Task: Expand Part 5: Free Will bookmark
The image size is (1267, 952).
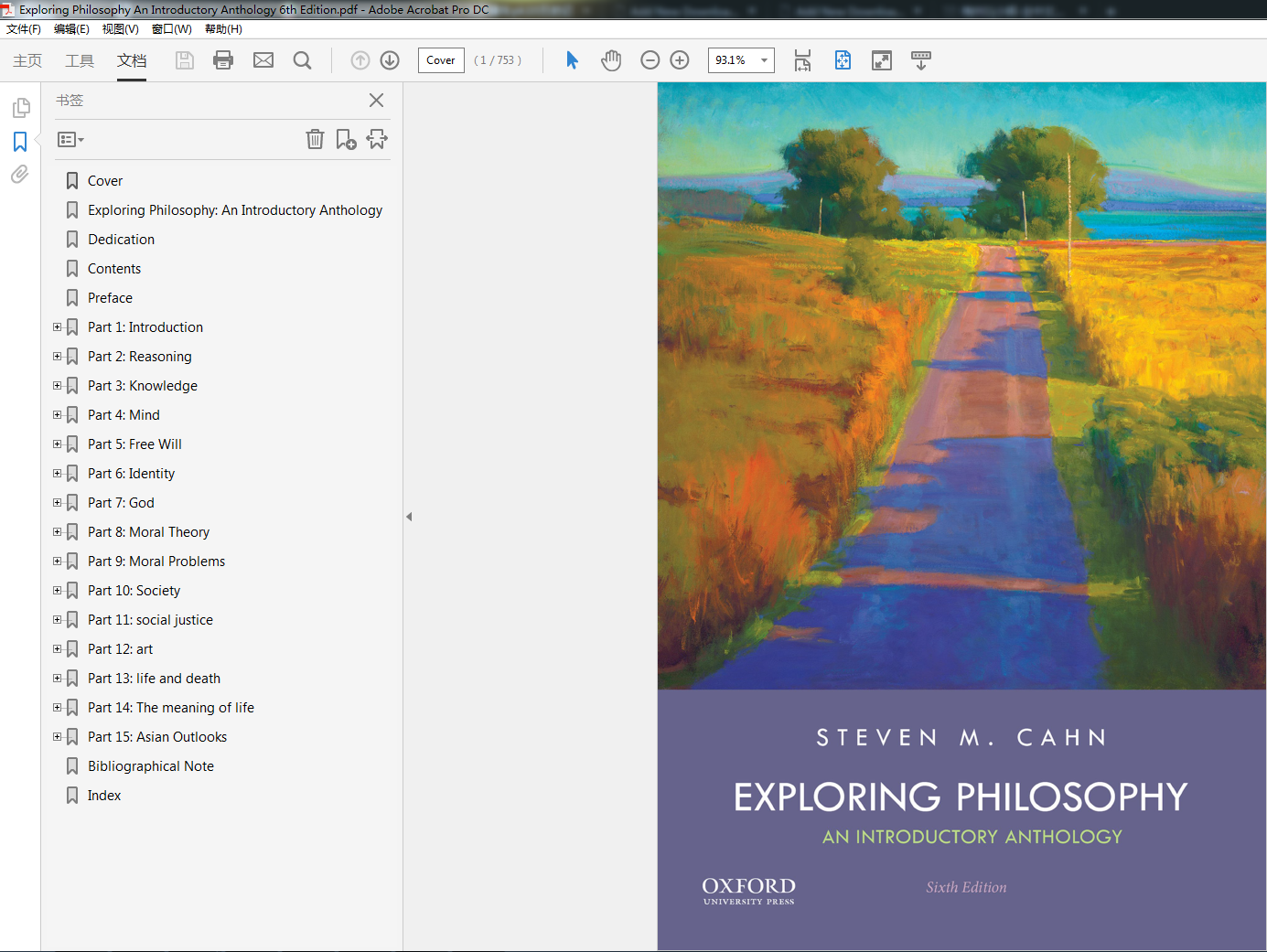Action: point(57,444)
